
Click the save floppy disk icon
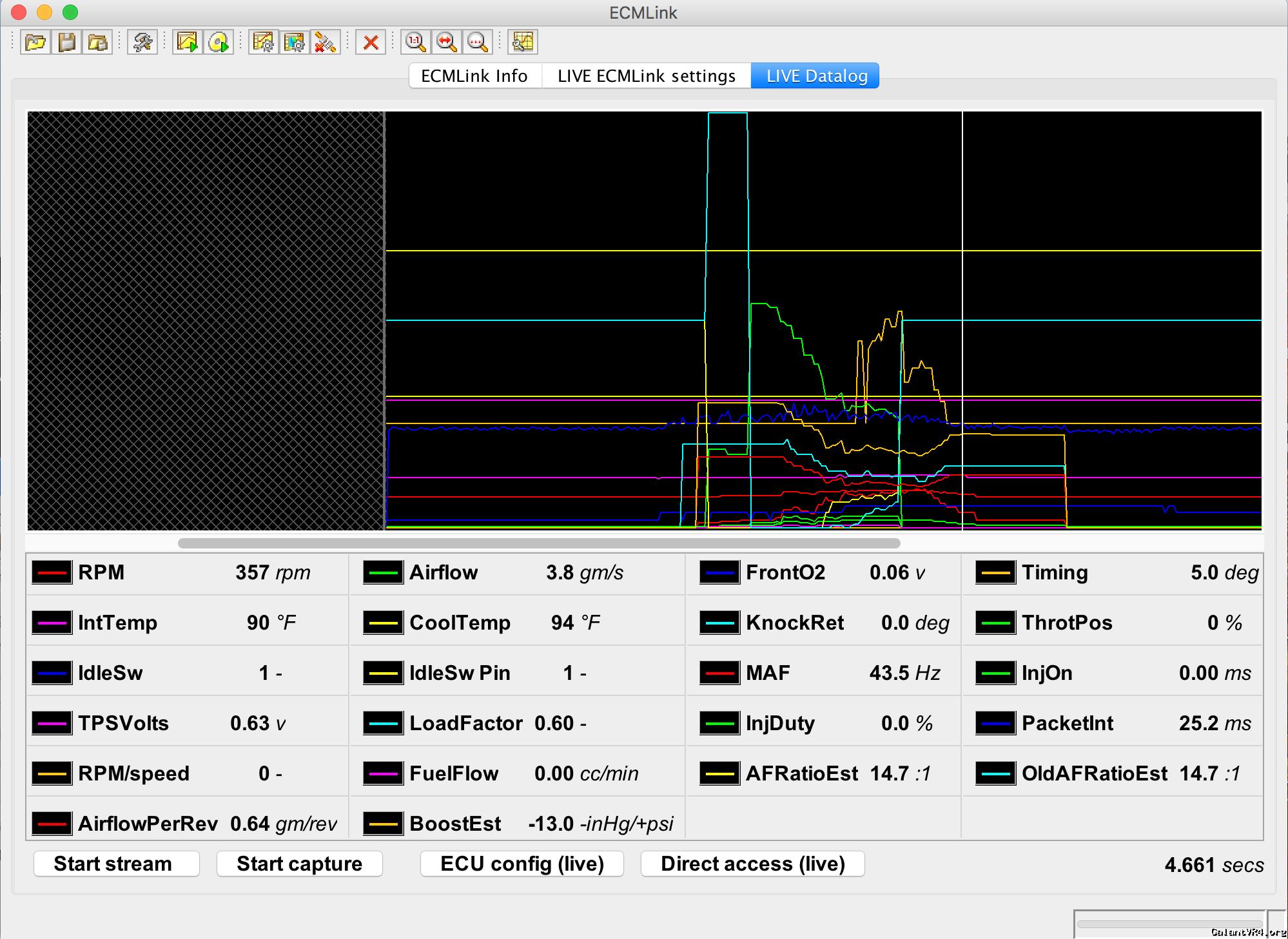coord(66,43)
